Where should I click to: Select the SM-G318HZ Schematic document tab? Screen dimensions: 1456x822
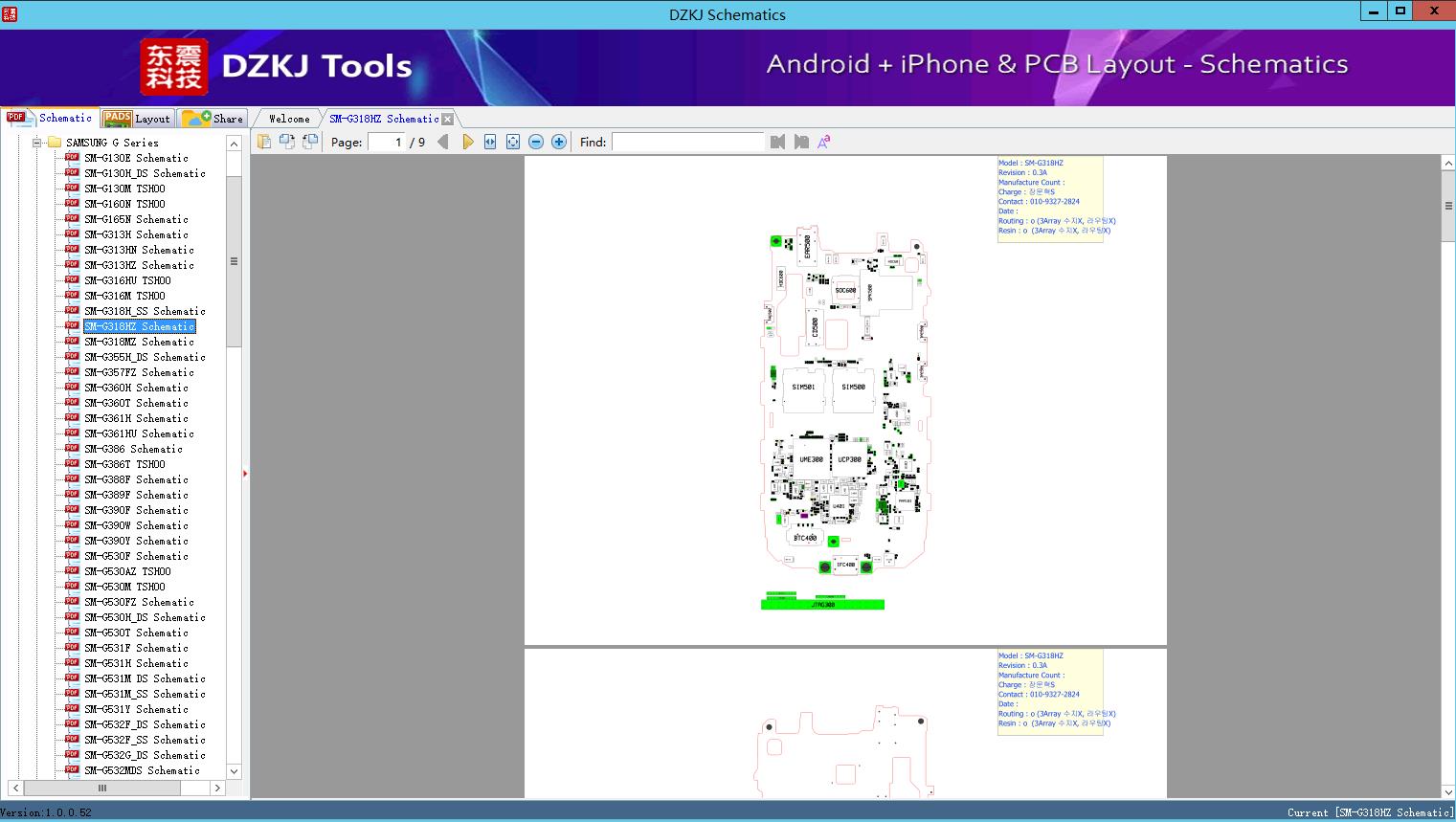tap(384, 119)
